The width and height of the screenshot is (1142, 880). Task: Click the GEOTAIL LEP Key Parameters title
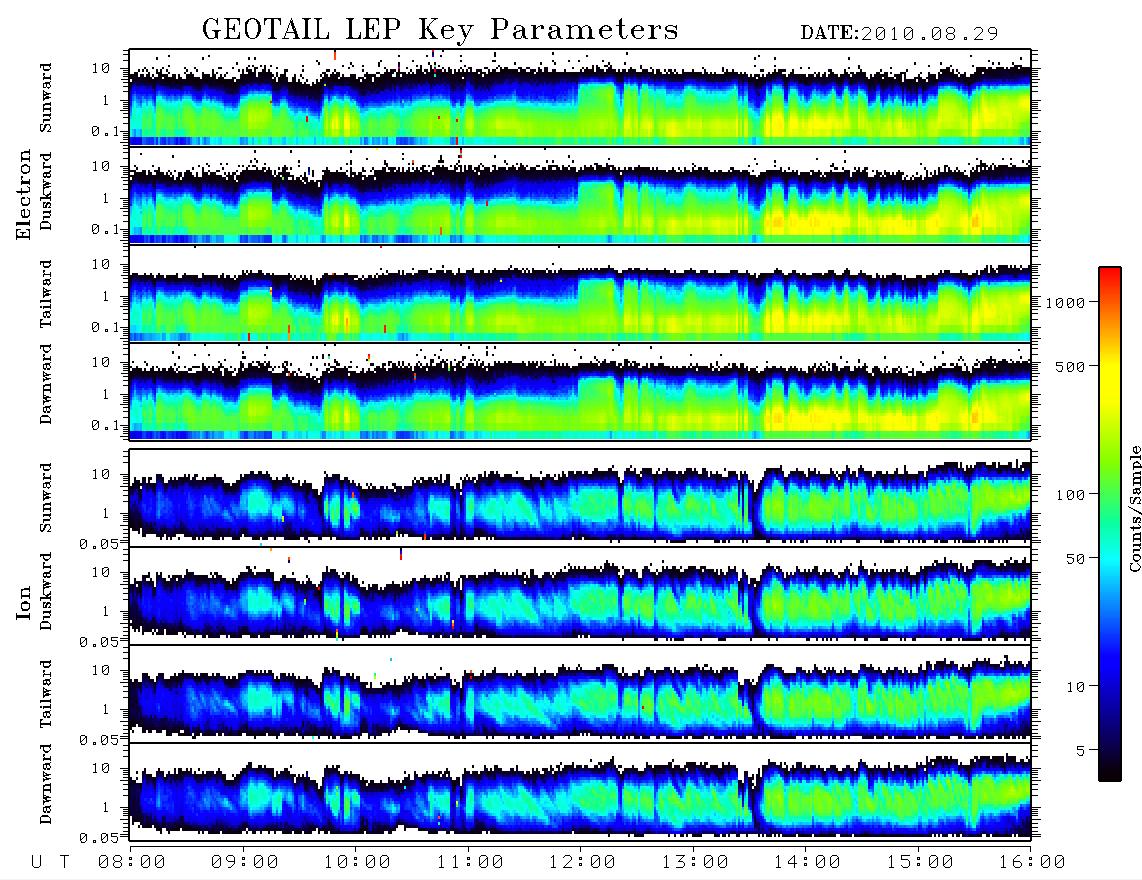click(x=440, y=30)
